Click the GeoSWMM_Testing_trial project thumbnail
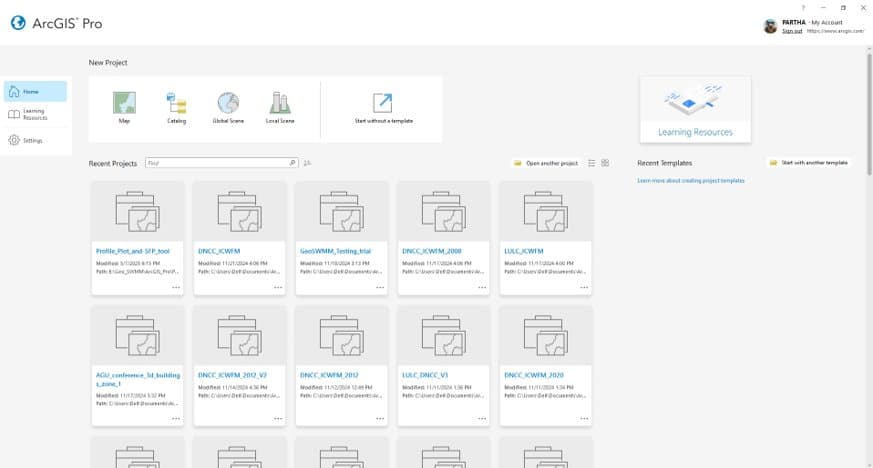 coord(341,211)
